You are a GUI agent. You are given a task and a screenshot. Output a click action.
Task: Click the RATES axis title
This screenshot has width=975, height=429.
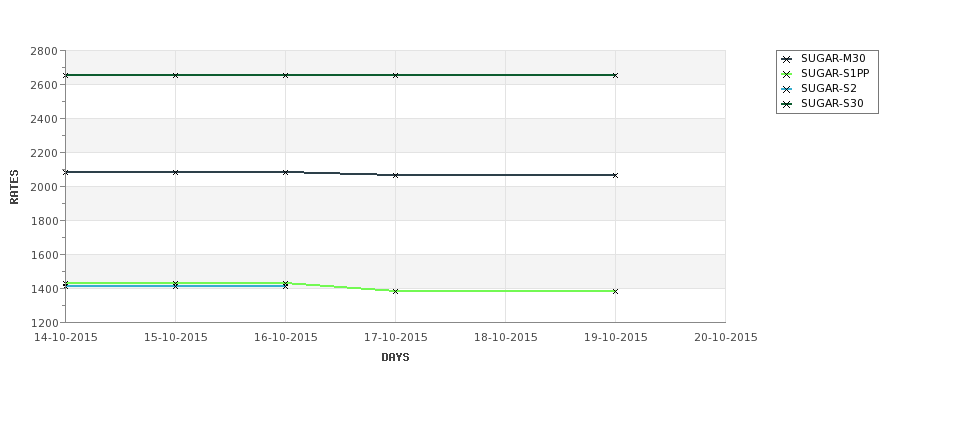click(14, 187)
